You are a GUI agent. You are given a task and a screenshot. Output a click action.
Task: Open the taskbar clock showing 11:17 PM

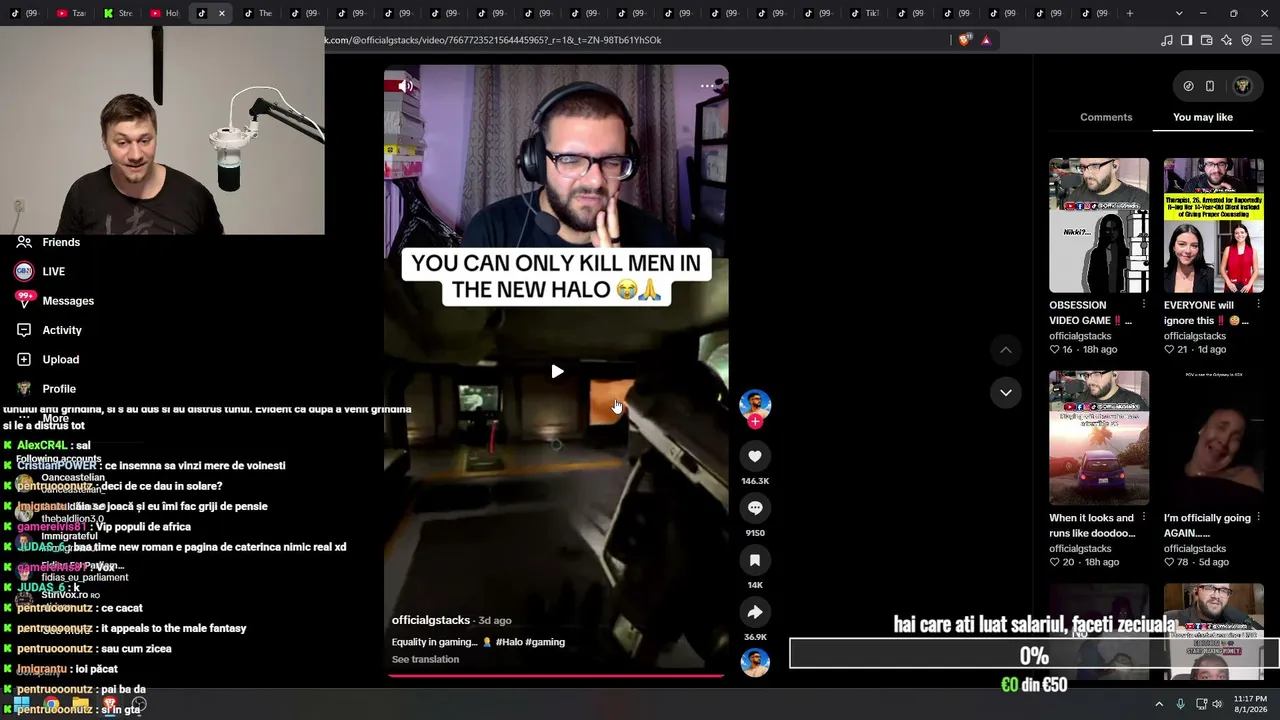[x=1250, y=704]
